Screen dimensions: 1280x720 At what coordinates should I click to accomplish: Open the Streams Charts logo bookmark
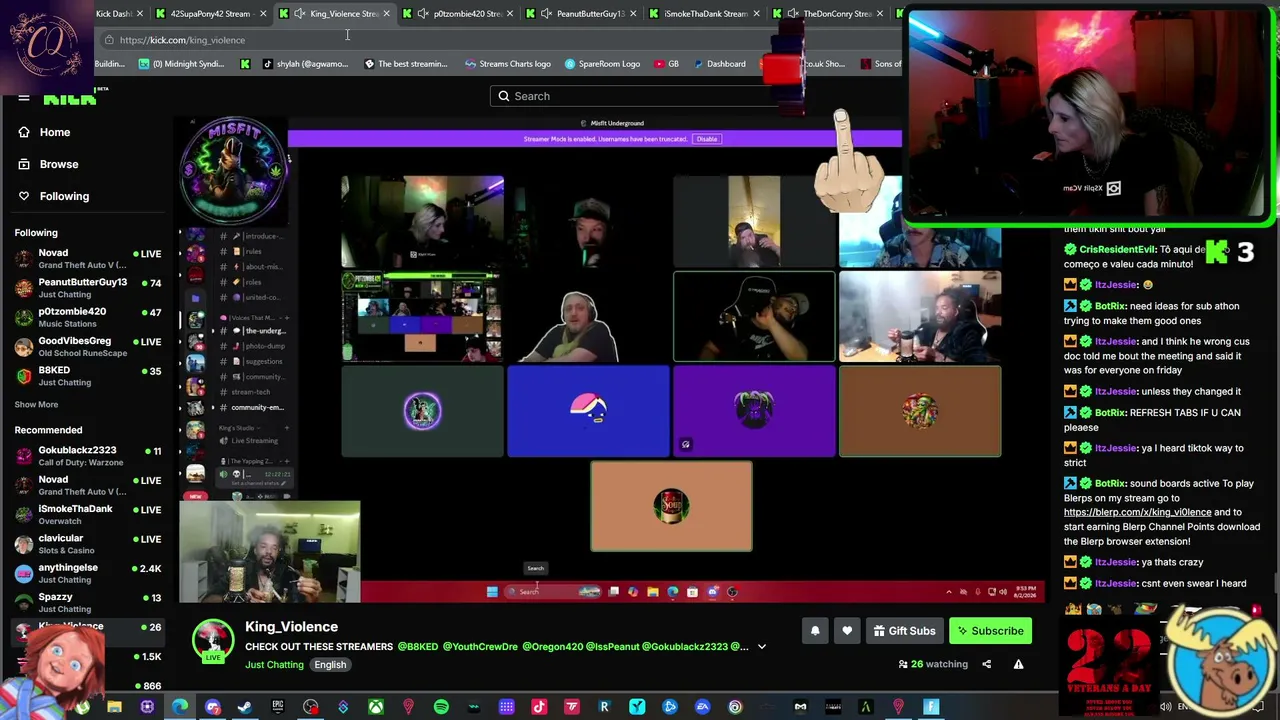click(x=507, y=64)
